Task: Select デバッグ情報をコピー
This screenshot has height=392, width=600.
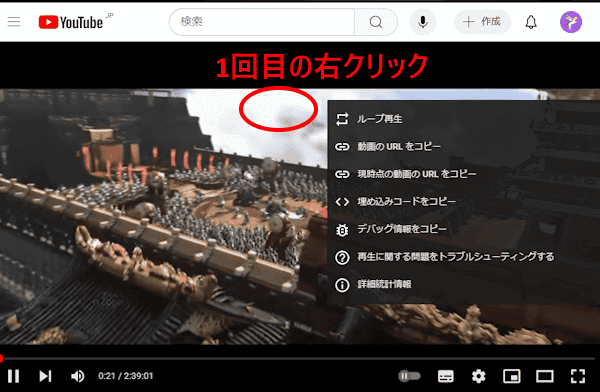Action: tap(463, 229)
